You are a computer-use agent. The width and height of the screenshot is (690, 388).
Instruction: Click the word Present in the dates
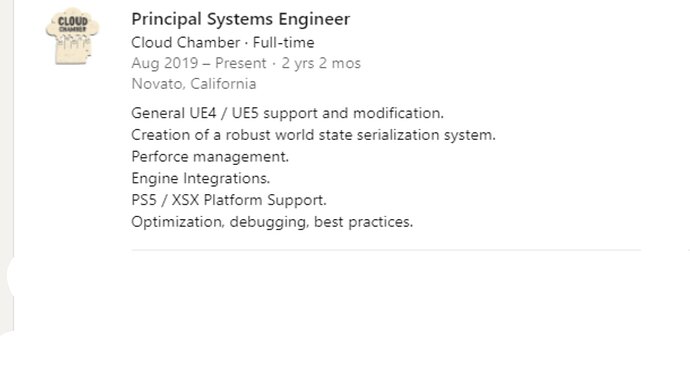pyautogui.click(x=241, y=63)
